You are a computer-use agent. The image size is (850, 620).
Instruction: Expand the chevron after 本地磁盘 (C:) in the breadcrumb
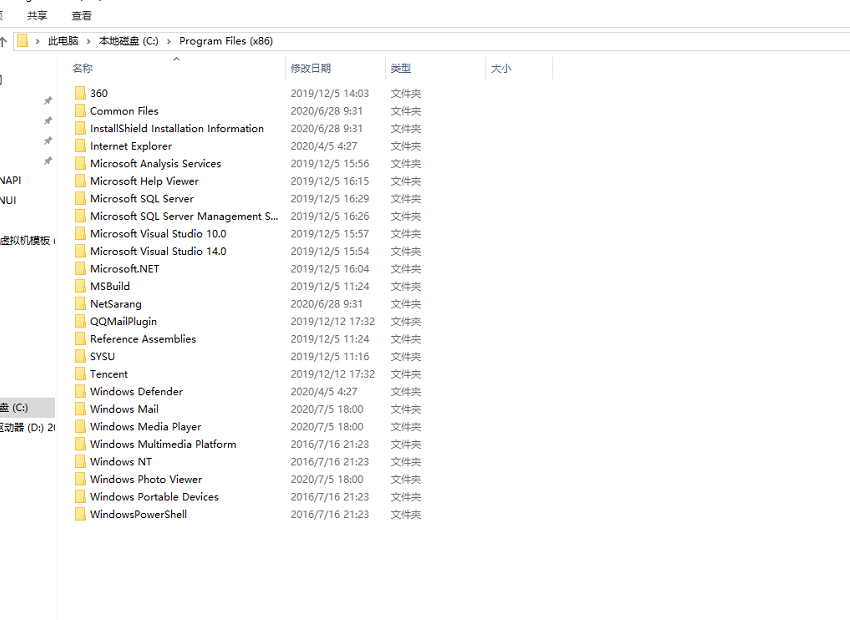[169, 41]
